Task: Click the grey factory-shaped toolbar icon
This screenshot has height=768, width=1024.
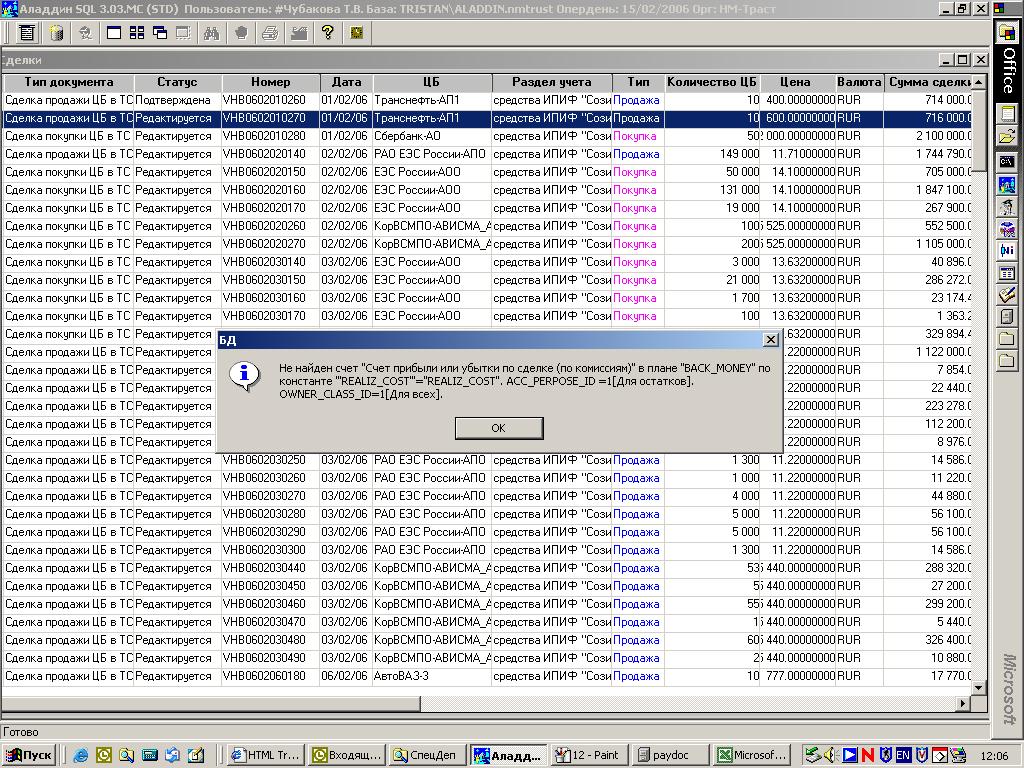Action: click(299, 33)
